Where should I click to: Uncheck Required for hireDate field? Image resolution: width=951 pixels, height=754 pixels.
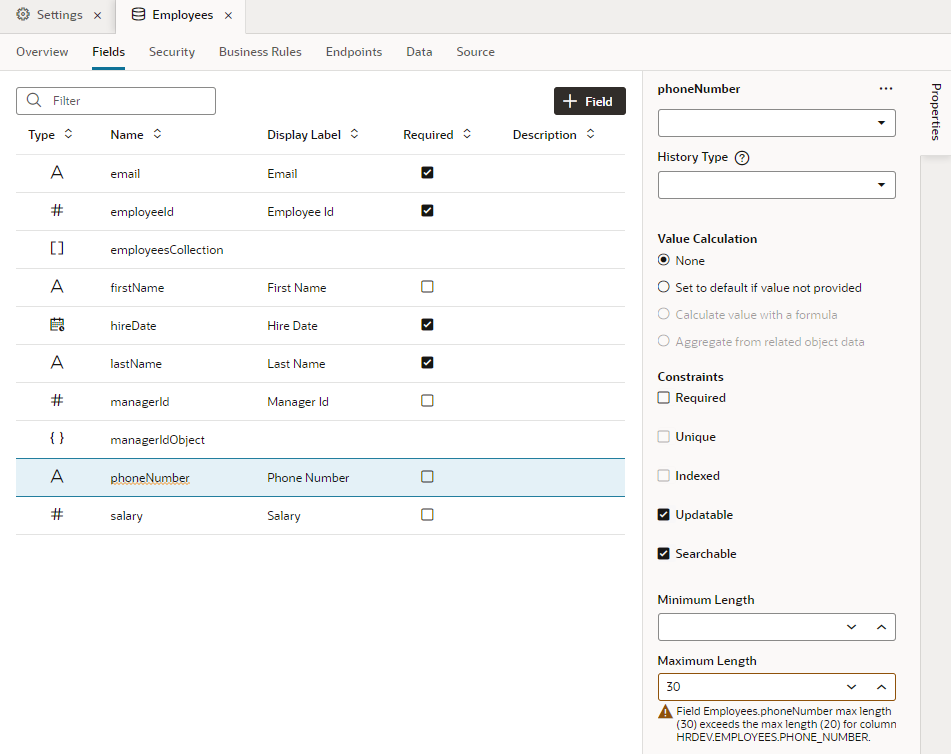427,325
